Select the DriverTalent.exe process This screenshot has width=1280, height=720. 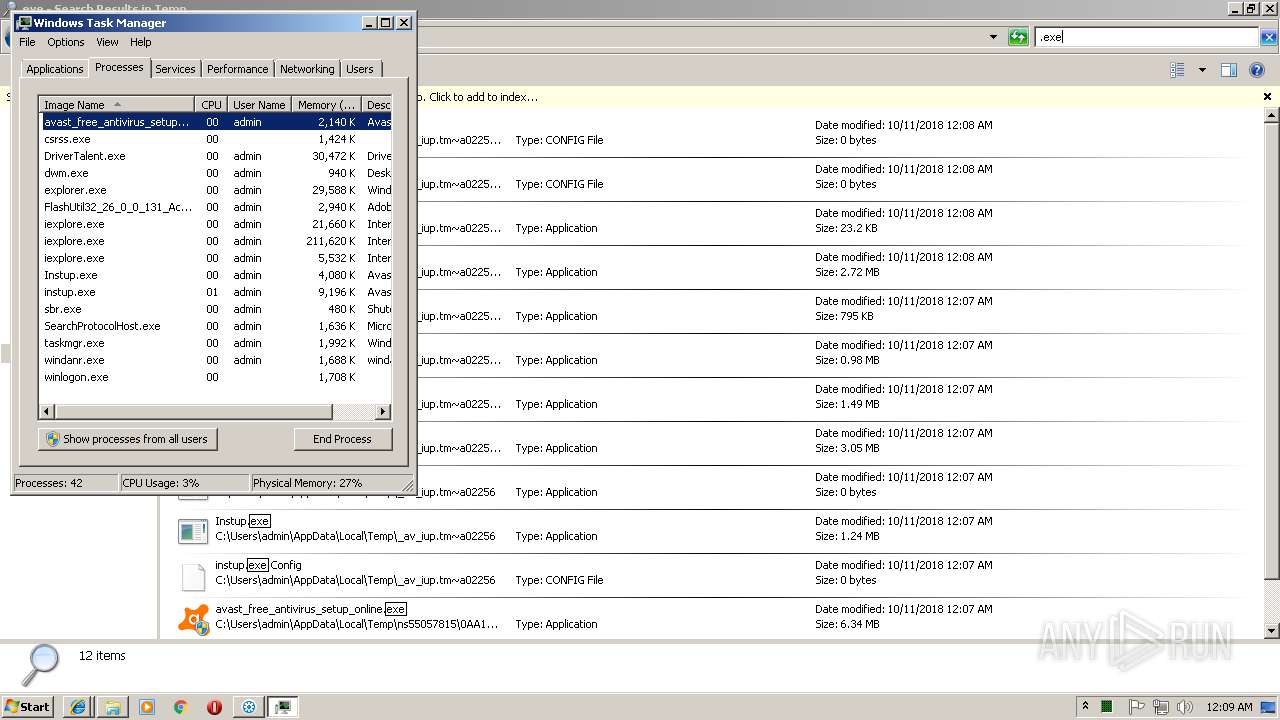click(x=215, y=156)
